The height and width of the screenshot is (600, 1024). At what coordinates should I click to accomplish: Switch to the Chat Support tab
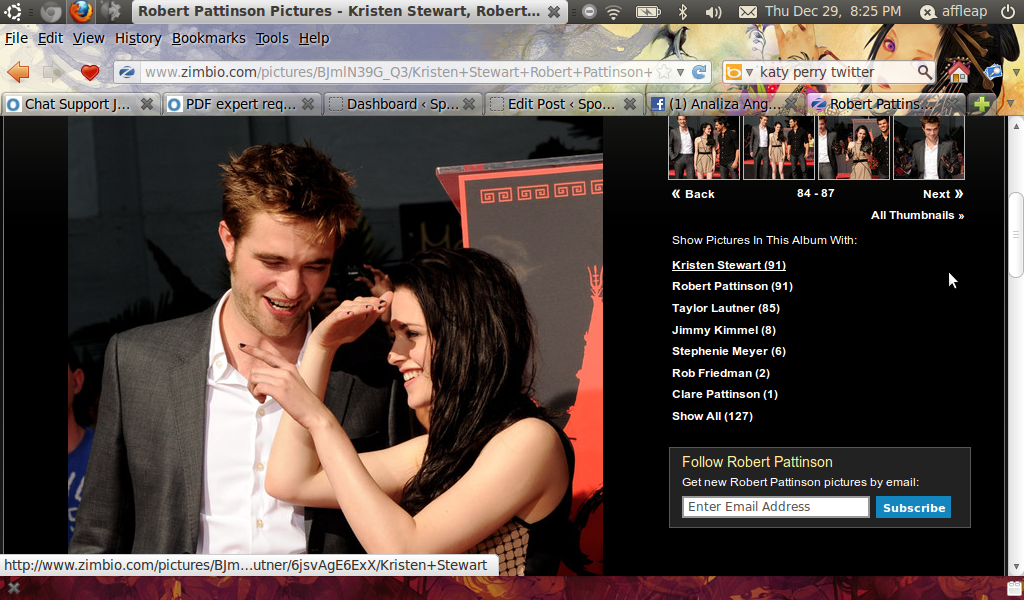pyautogui.click(x=80, y=104)
